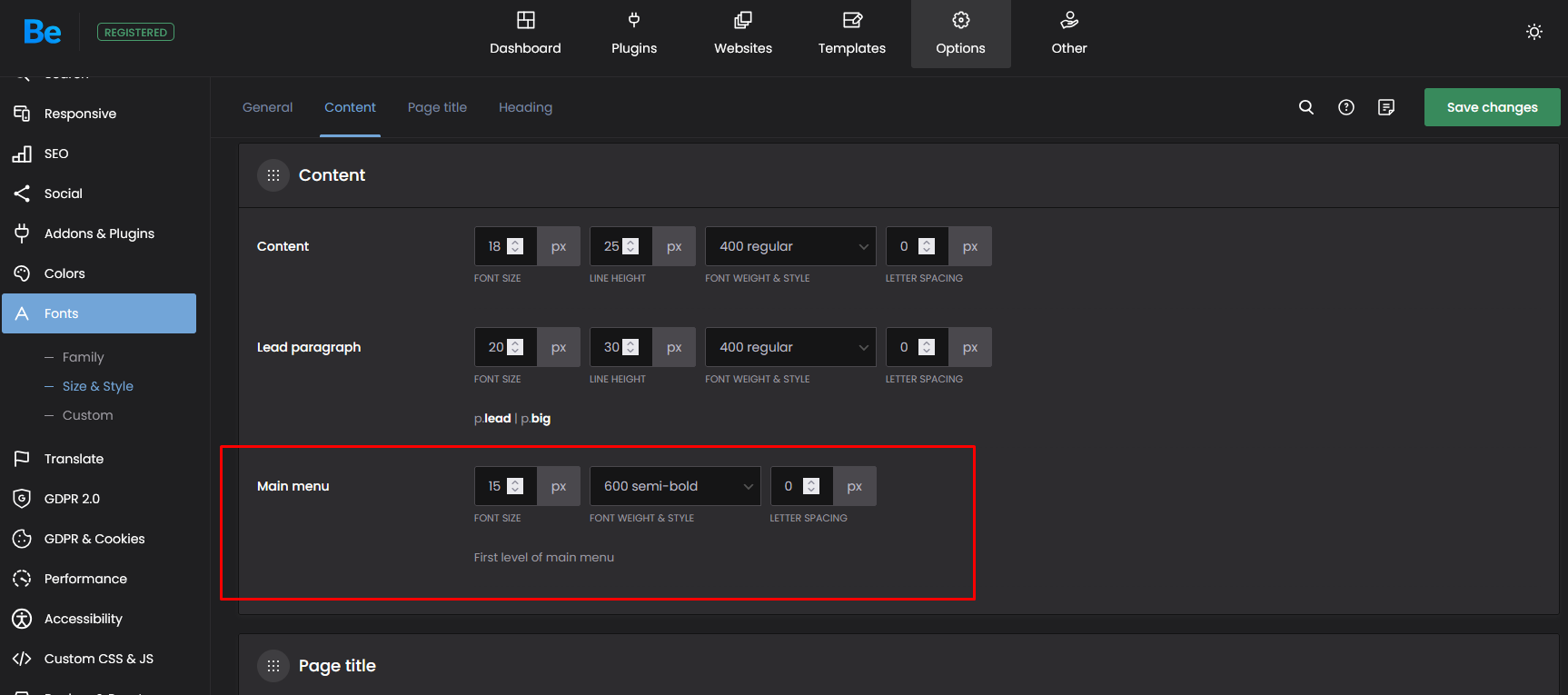Open Family under Fonts in sidebar

(83, 357)
